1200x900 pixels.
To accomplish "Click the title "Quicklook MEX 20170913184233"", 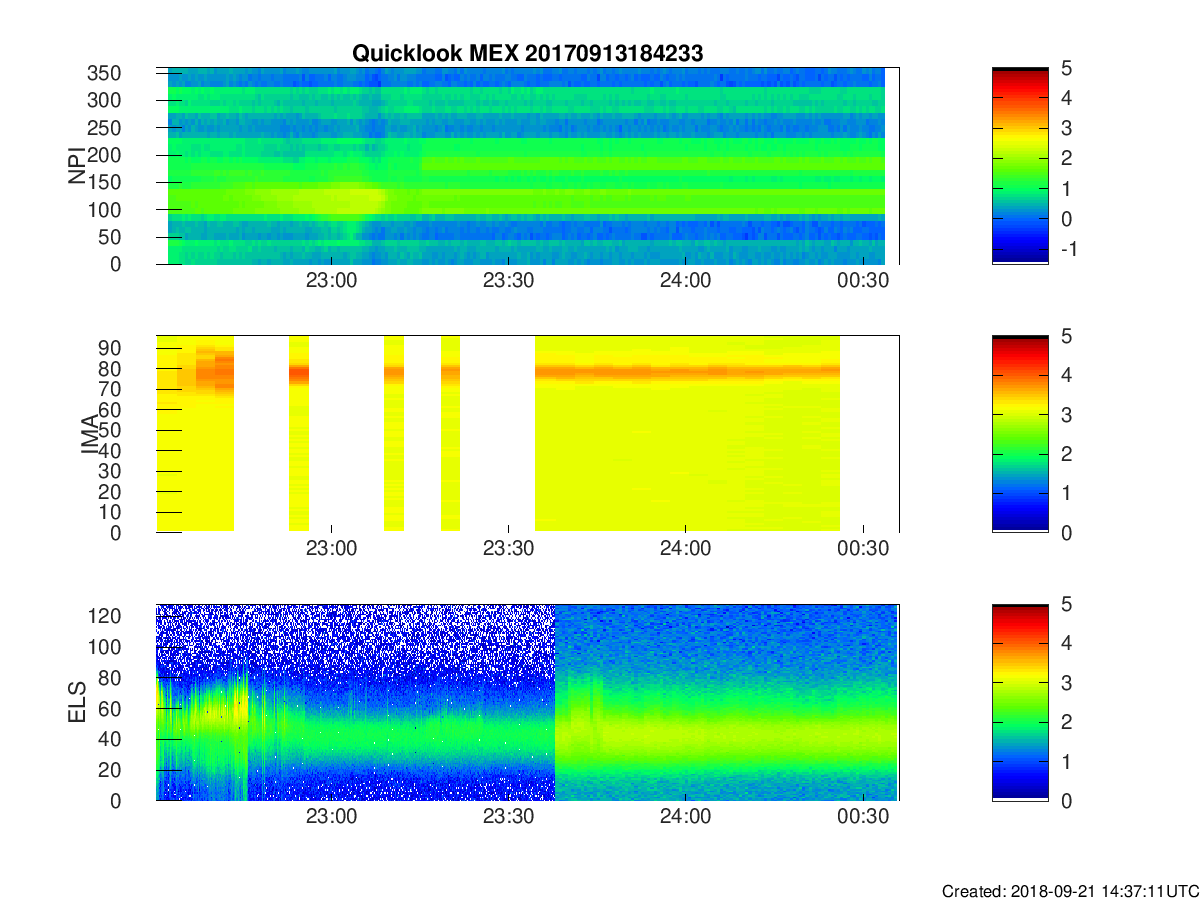I will click(x=527, y=54).
